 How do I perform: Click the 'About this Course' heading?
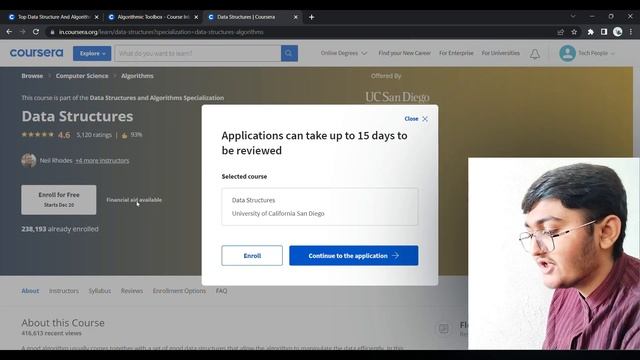pos(63,323)
